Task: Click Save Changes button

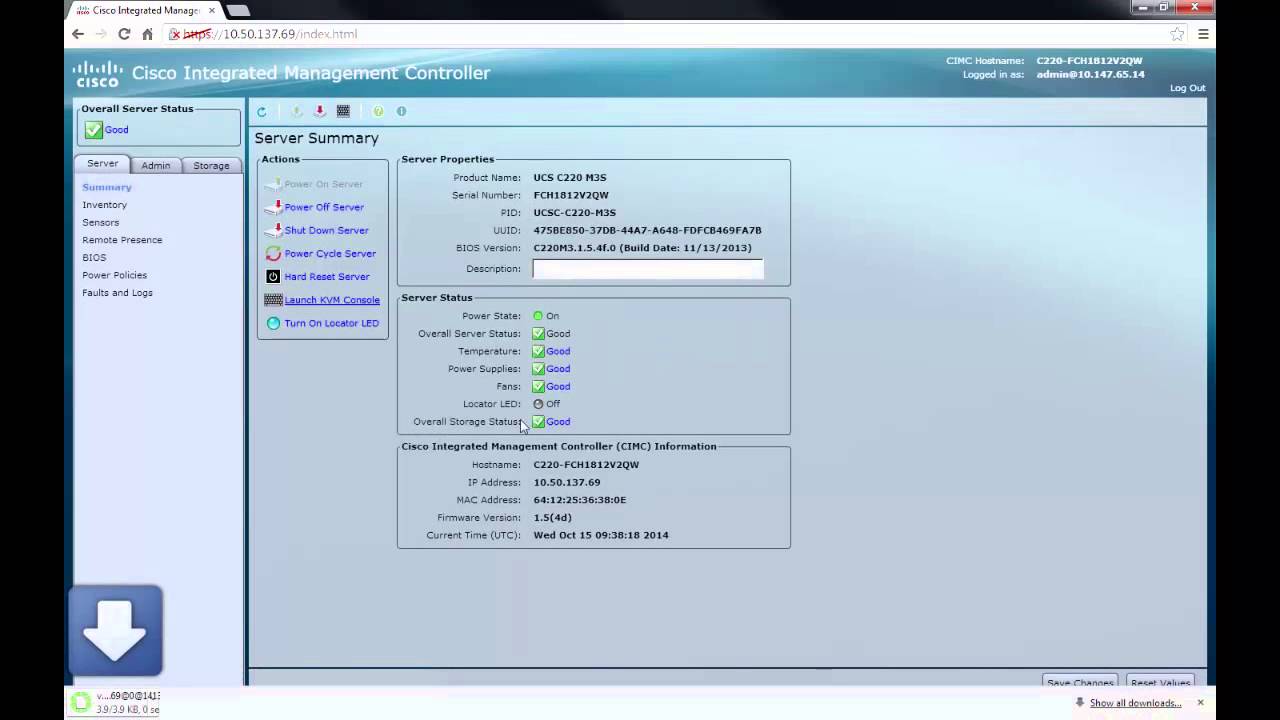Action: tap(1080, 681)
